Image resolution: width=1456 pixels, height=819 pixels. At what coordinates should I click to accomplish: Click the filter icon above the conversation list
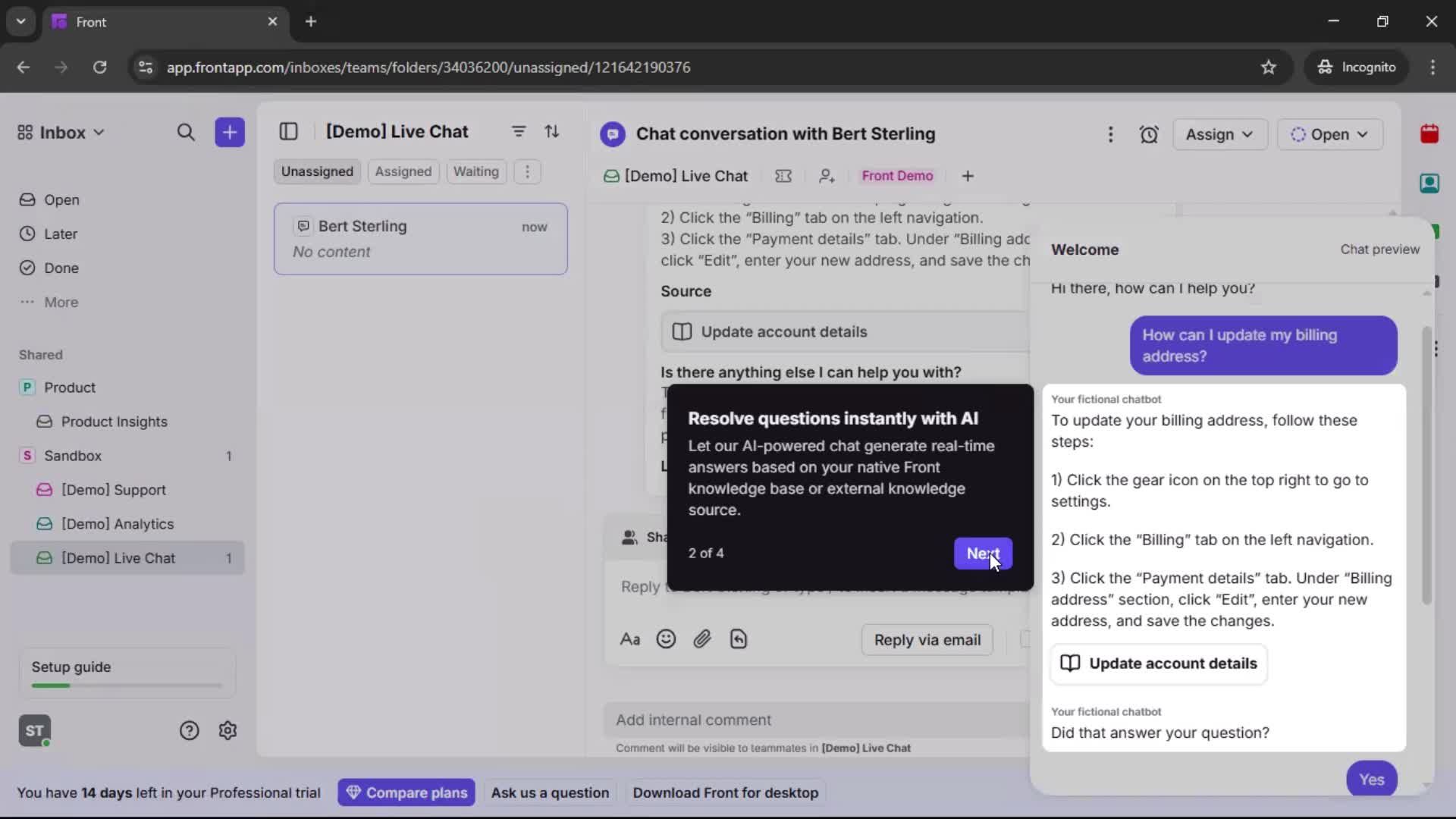click(519, 132)
